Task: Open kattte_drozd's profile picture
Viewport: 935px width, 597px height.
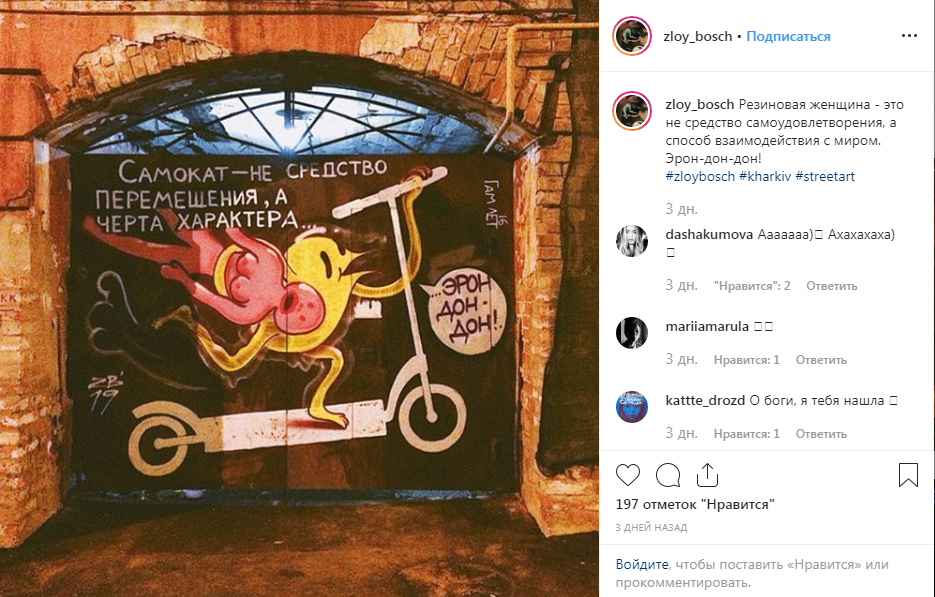Action: (631, 407)
